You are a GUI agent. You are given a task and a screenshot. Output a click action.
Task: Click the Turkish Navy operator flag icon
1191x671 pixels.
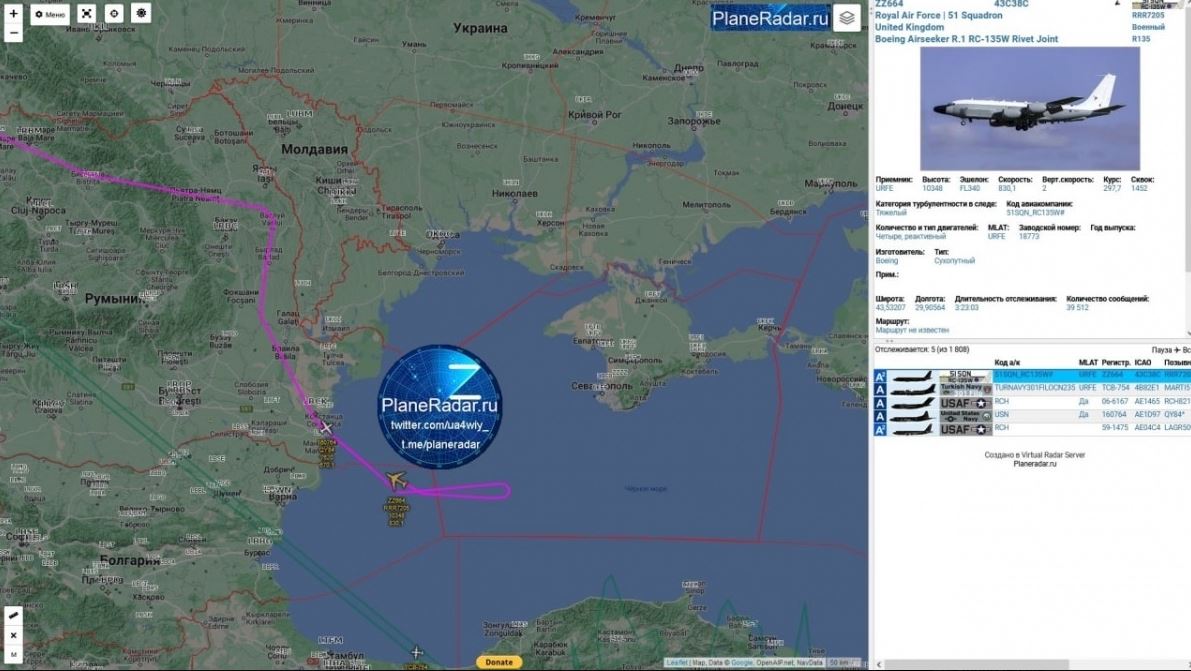click(965, 389)
